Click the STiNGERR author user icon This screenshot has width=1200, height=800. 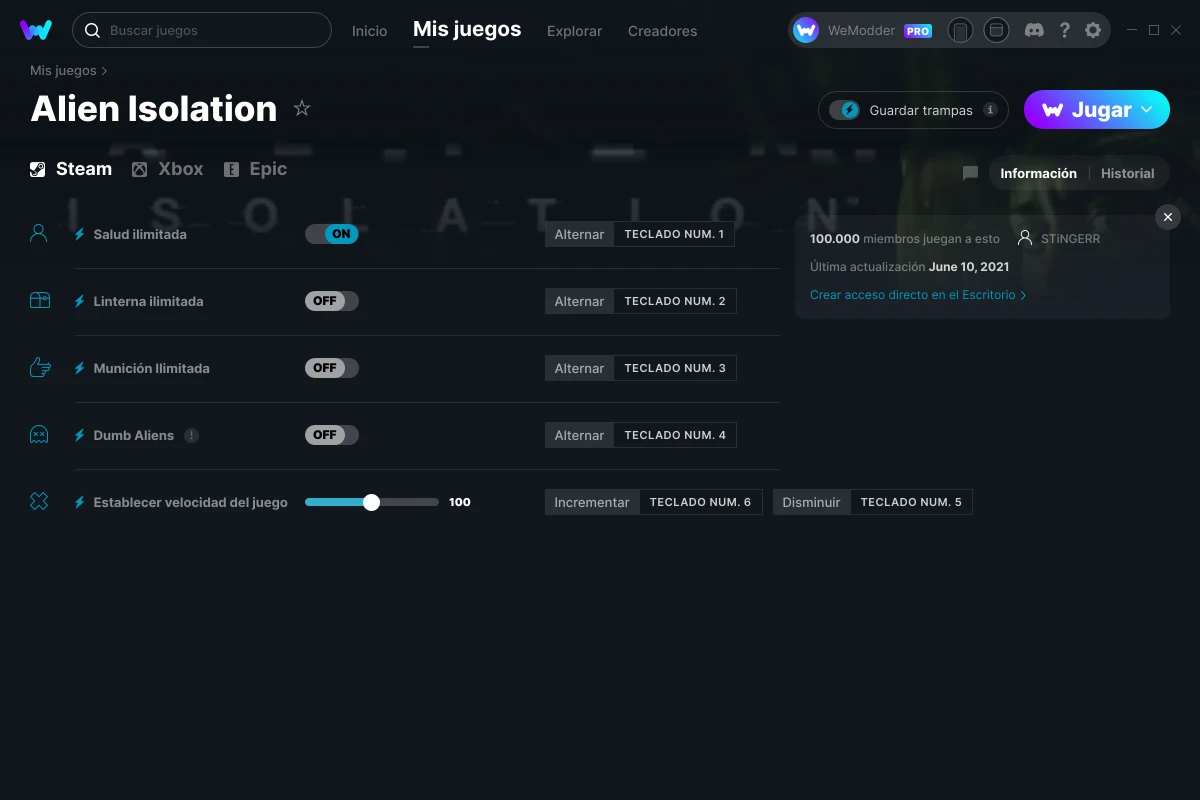[1024, 239]
